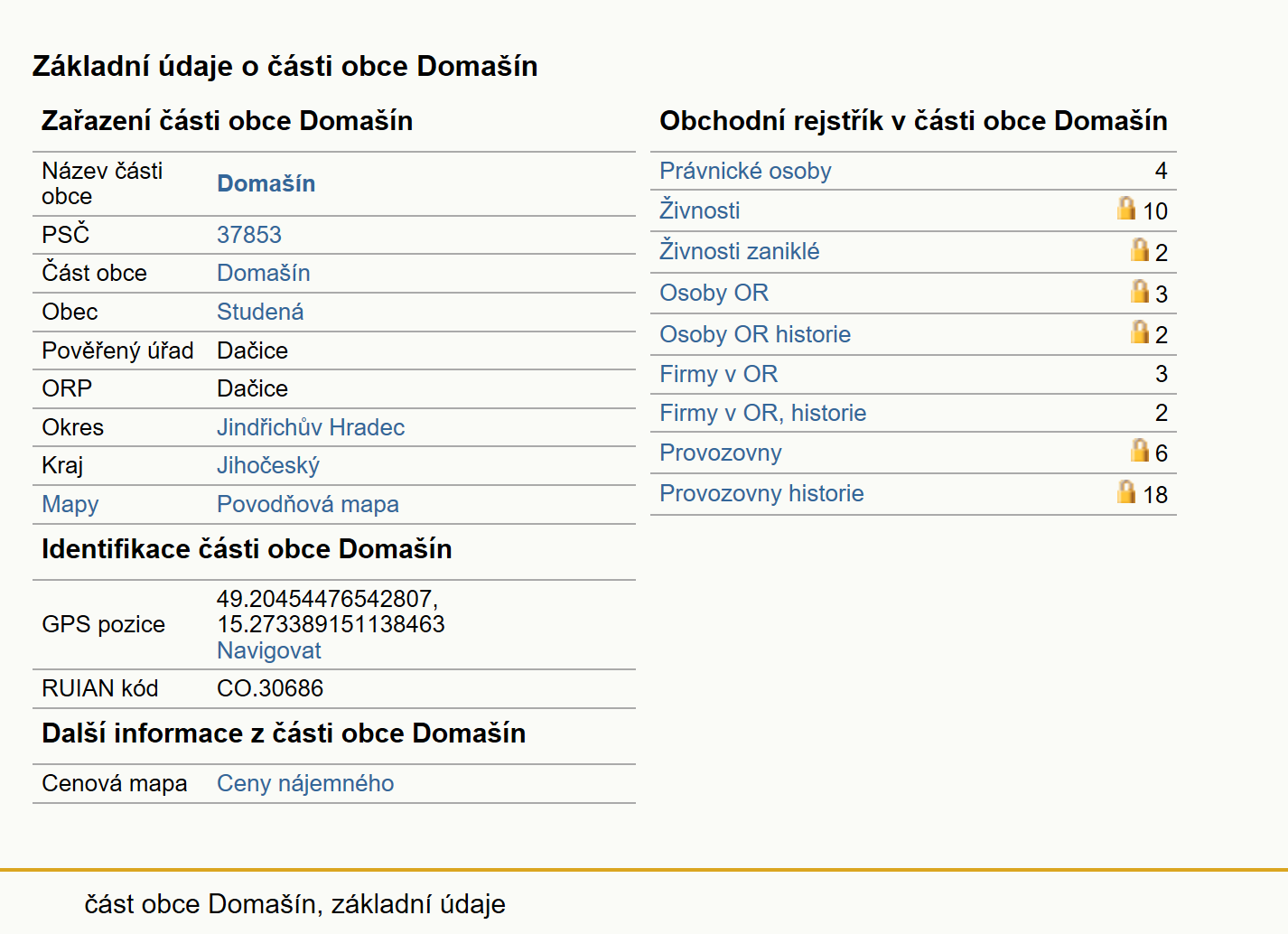The height and width of the screenshot is (934, 1288).
Task: Open the Firmy v OR, historie link
Action: coord(763,413)
